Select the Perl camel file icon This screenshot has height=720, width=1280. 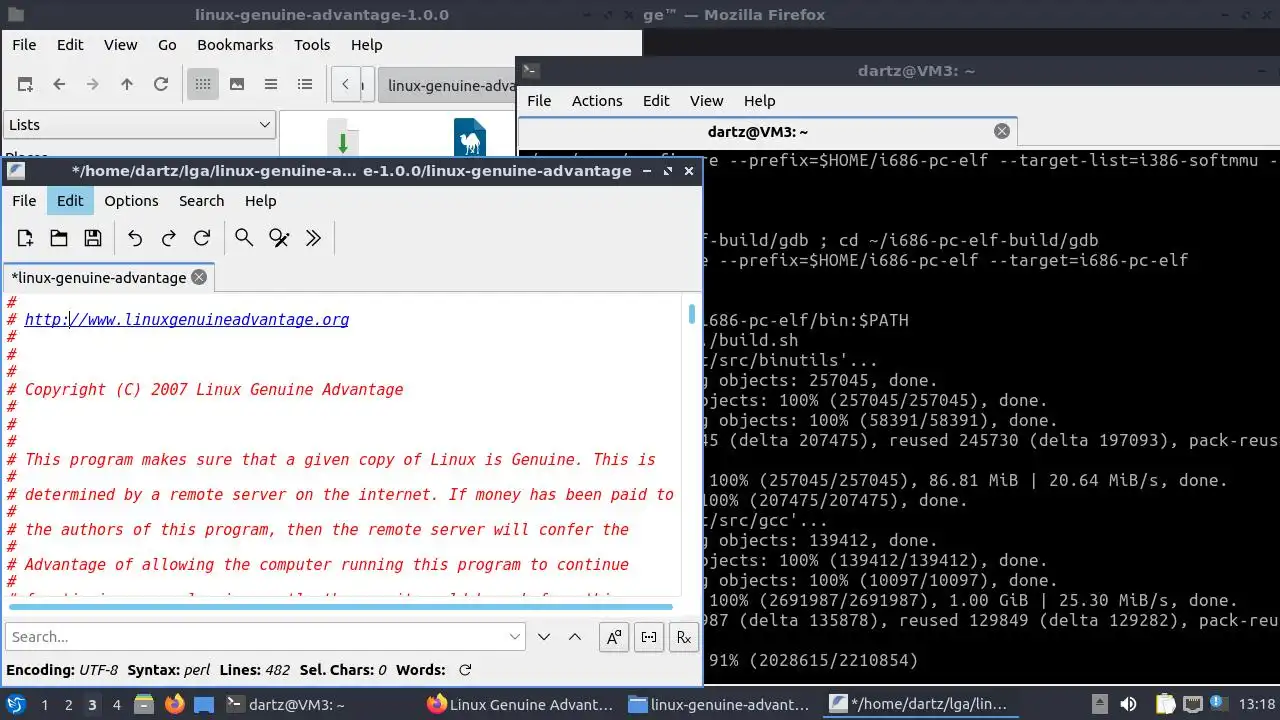[x=470, y=137]
